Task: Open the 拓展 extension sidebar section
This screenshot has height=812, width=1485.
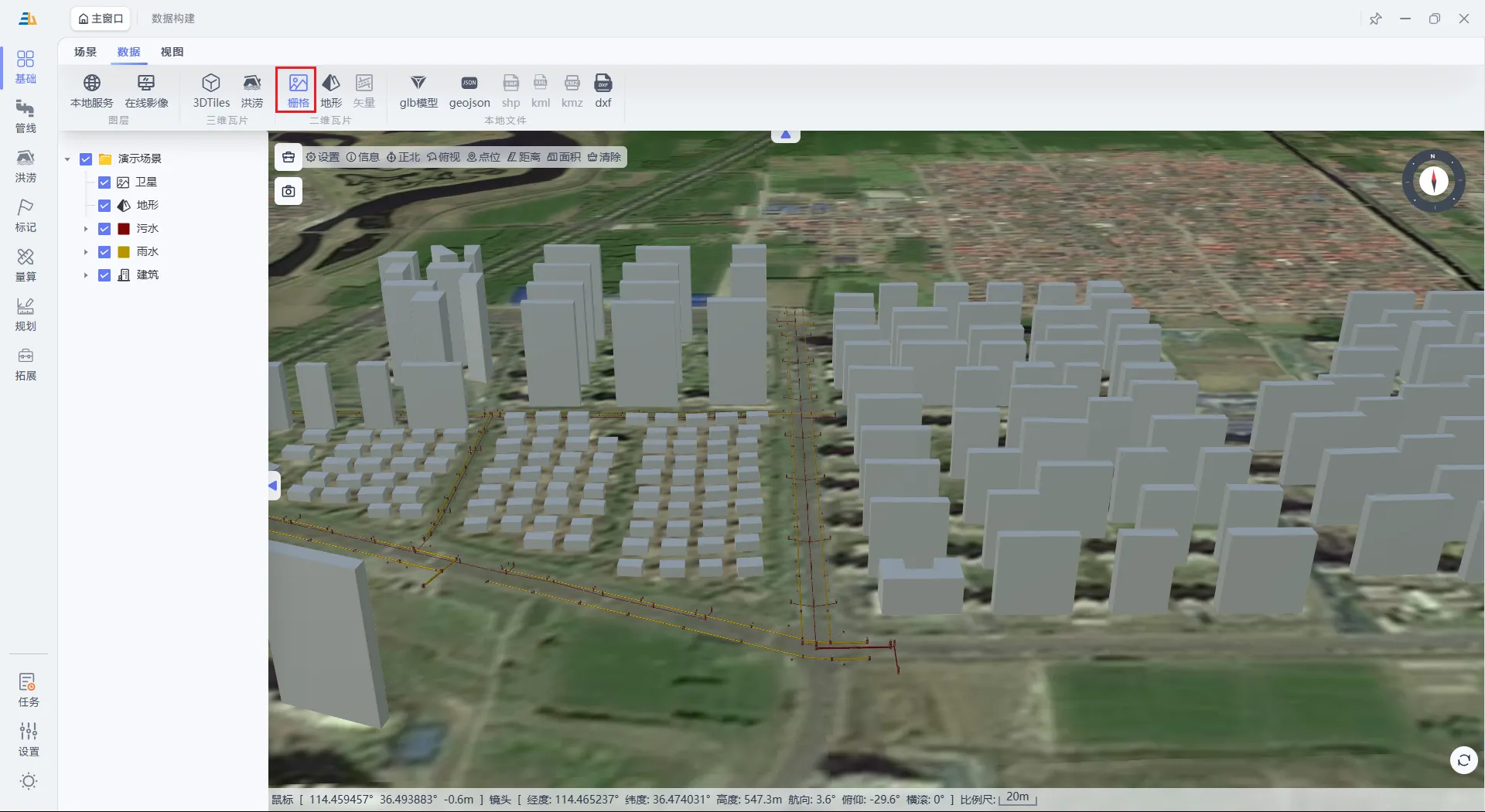Action: pyautogui.click(x=26, y=364)
